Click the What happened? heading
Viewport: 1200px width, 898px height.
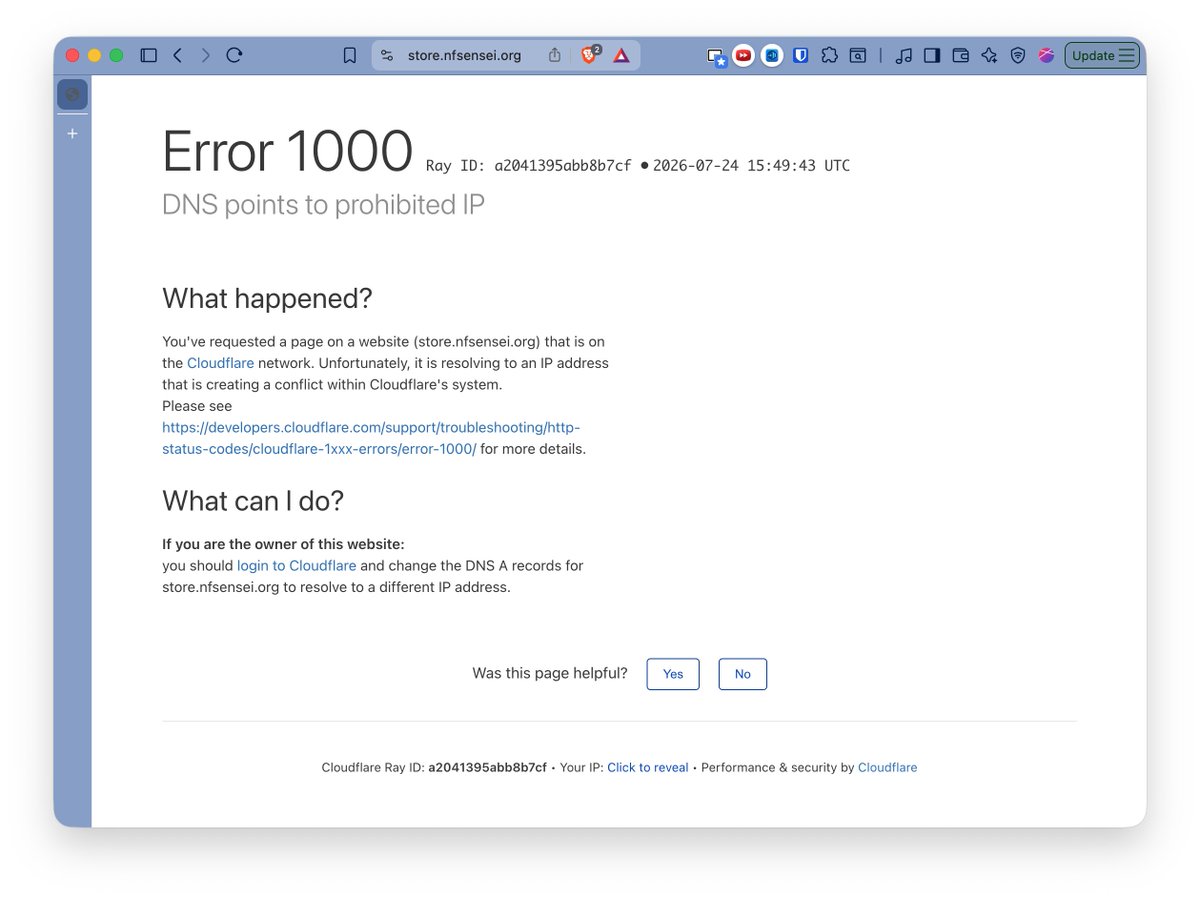click(x=267, y=298)
